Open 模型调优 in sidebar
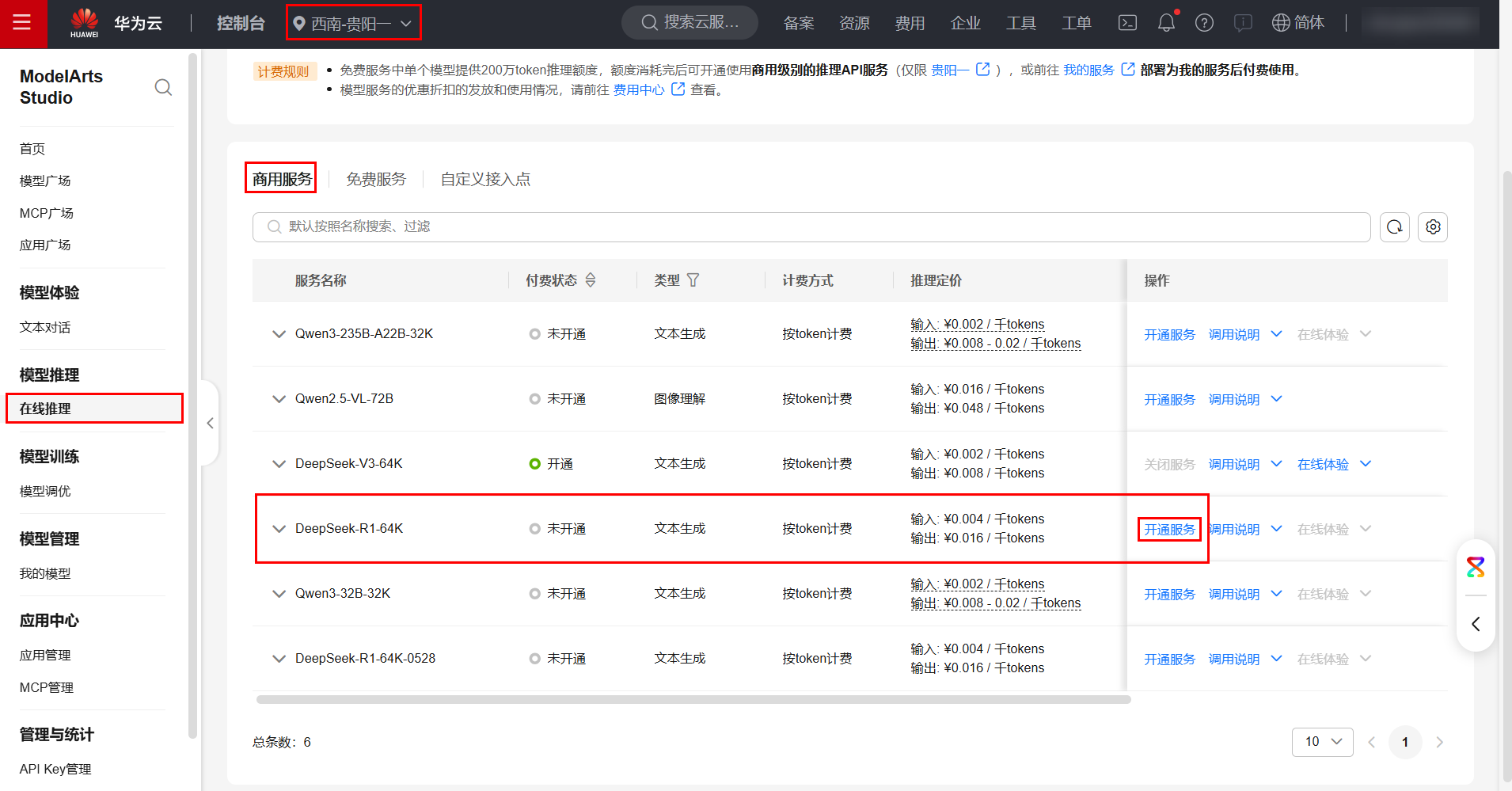Viewport: 1512px width, 791px height. 45,491
